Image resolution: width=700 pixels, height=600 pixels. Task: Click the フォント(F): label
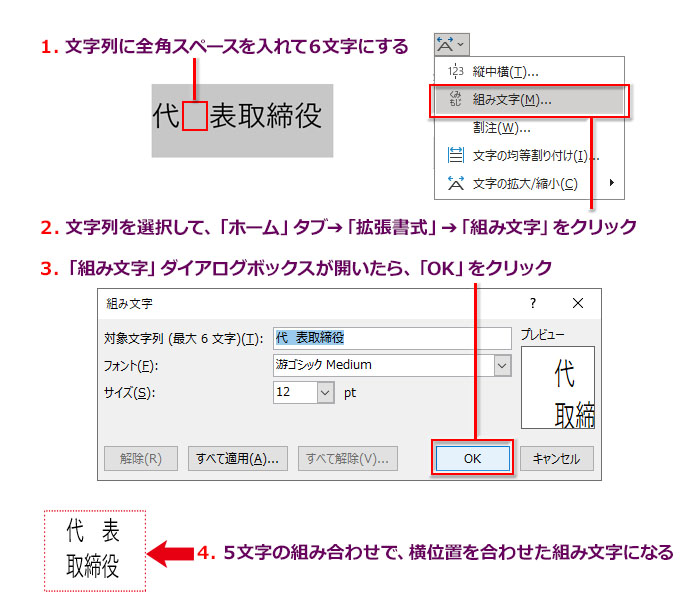131,367
